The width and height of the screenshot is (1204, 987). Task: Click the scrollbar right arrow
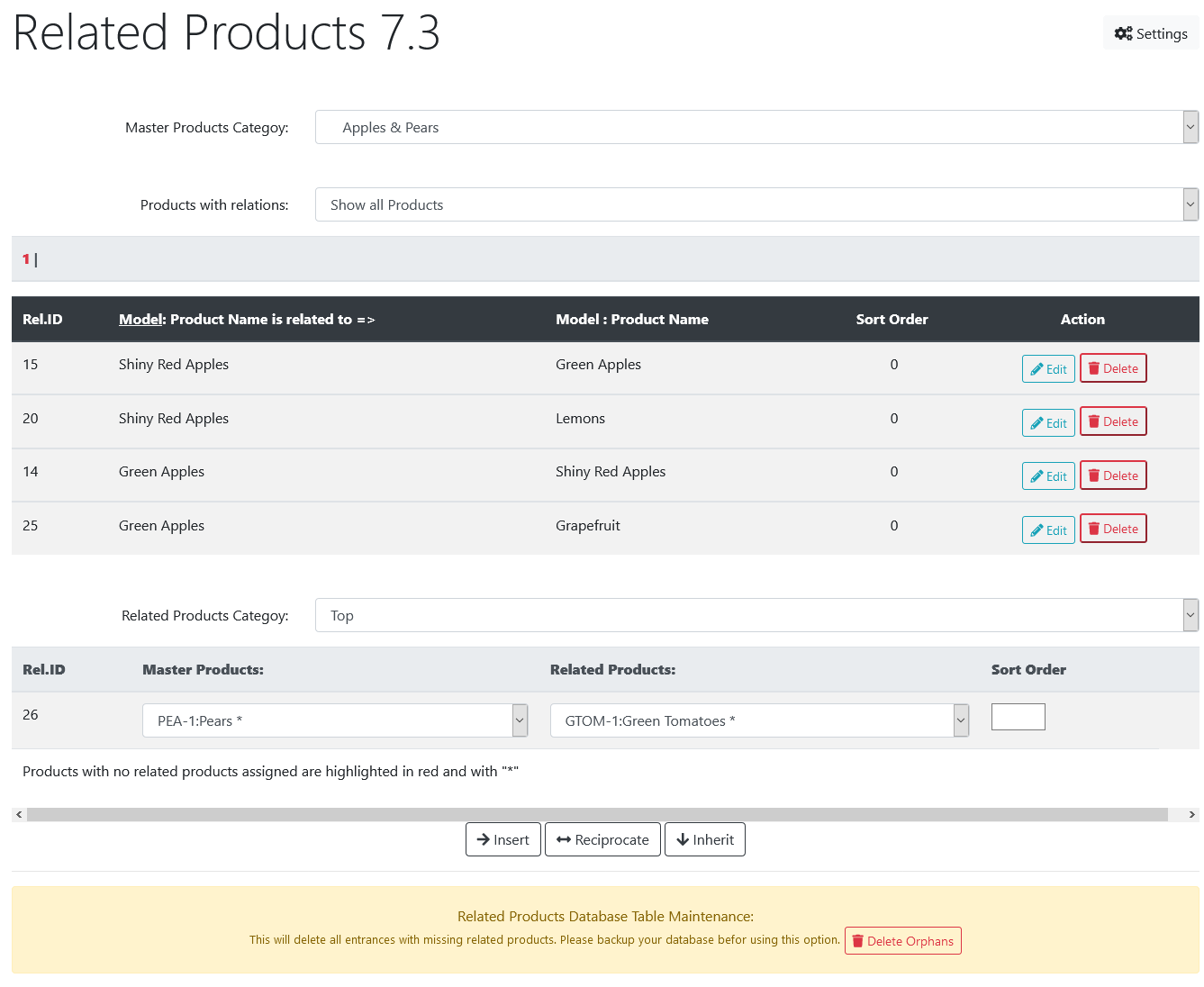pos(1192,814)
